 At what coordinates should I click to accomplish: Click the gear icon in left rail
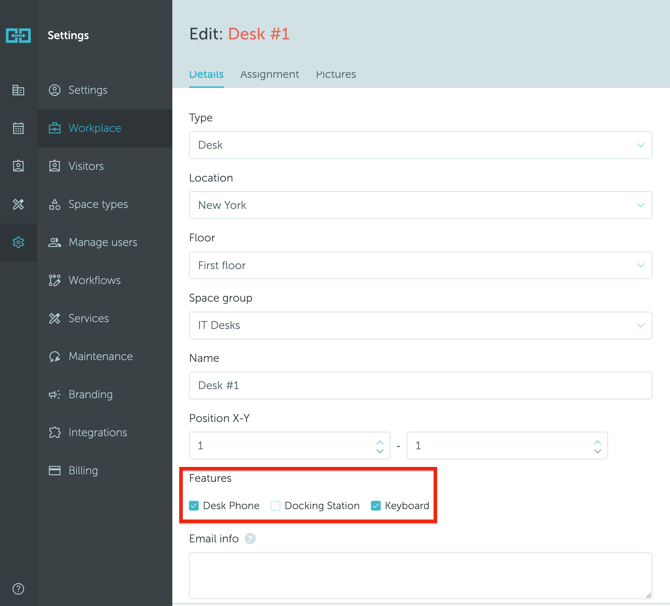click(x=18, y=242)
